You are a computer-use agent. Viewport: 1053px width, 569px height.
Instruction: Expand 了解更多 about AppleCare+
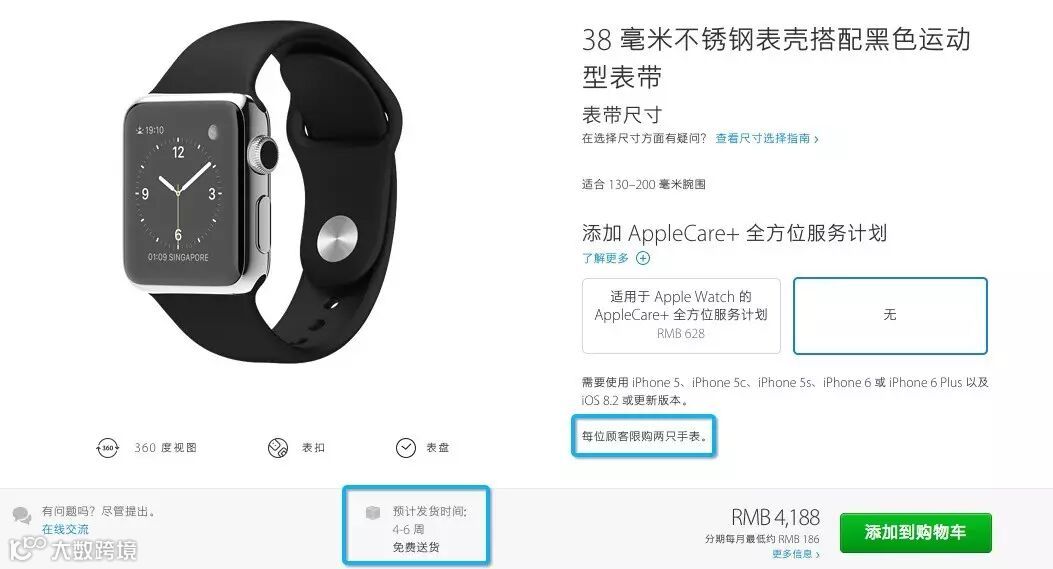click(605, 258)
